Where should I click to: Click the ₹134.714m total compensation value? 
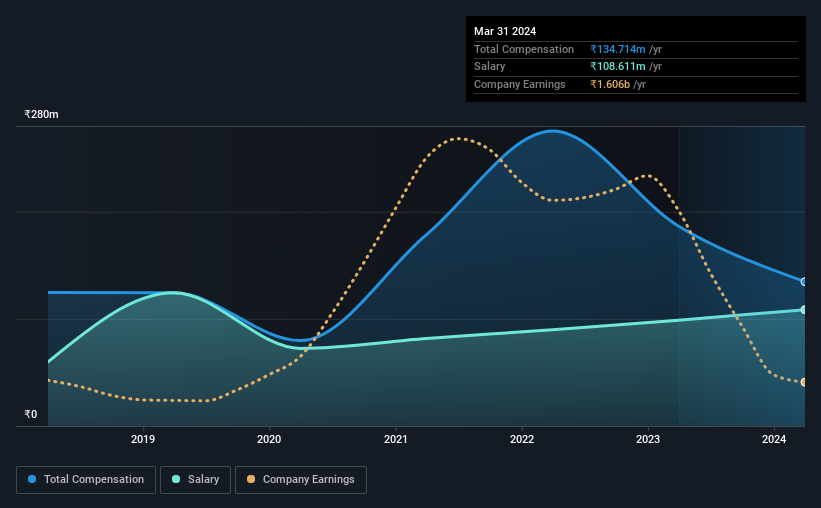(618, 49)
